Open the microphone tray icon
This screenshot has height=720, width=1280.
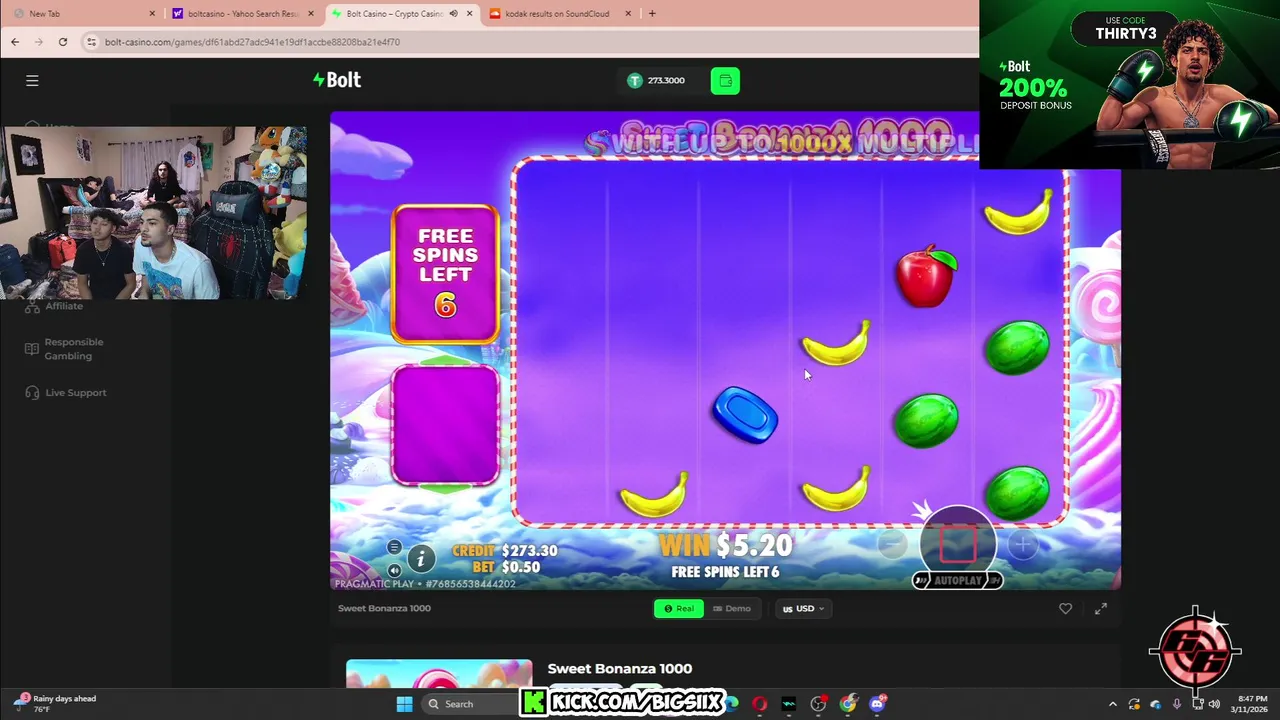pos(1177,704)
